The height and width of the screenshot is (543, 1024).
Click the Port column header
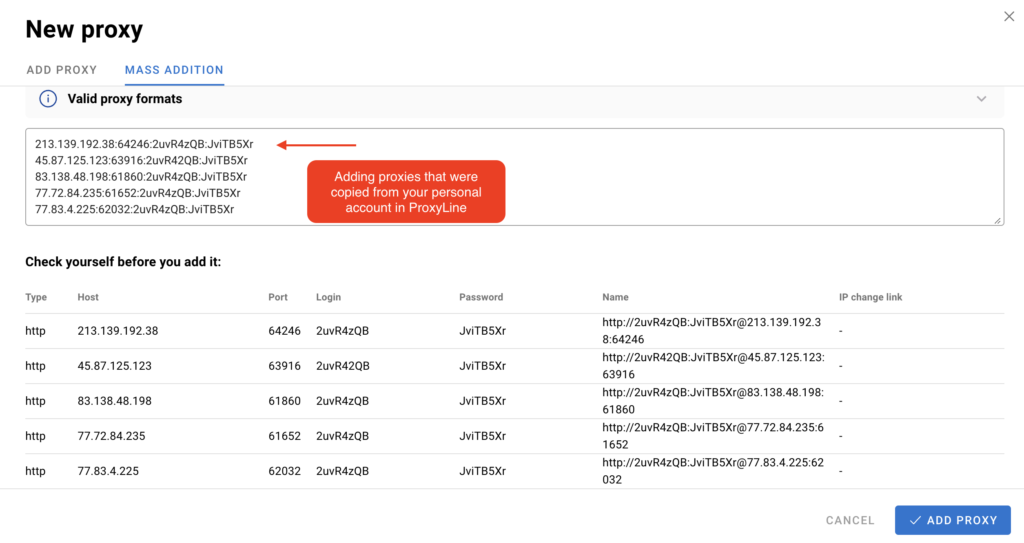pos(278,297)
